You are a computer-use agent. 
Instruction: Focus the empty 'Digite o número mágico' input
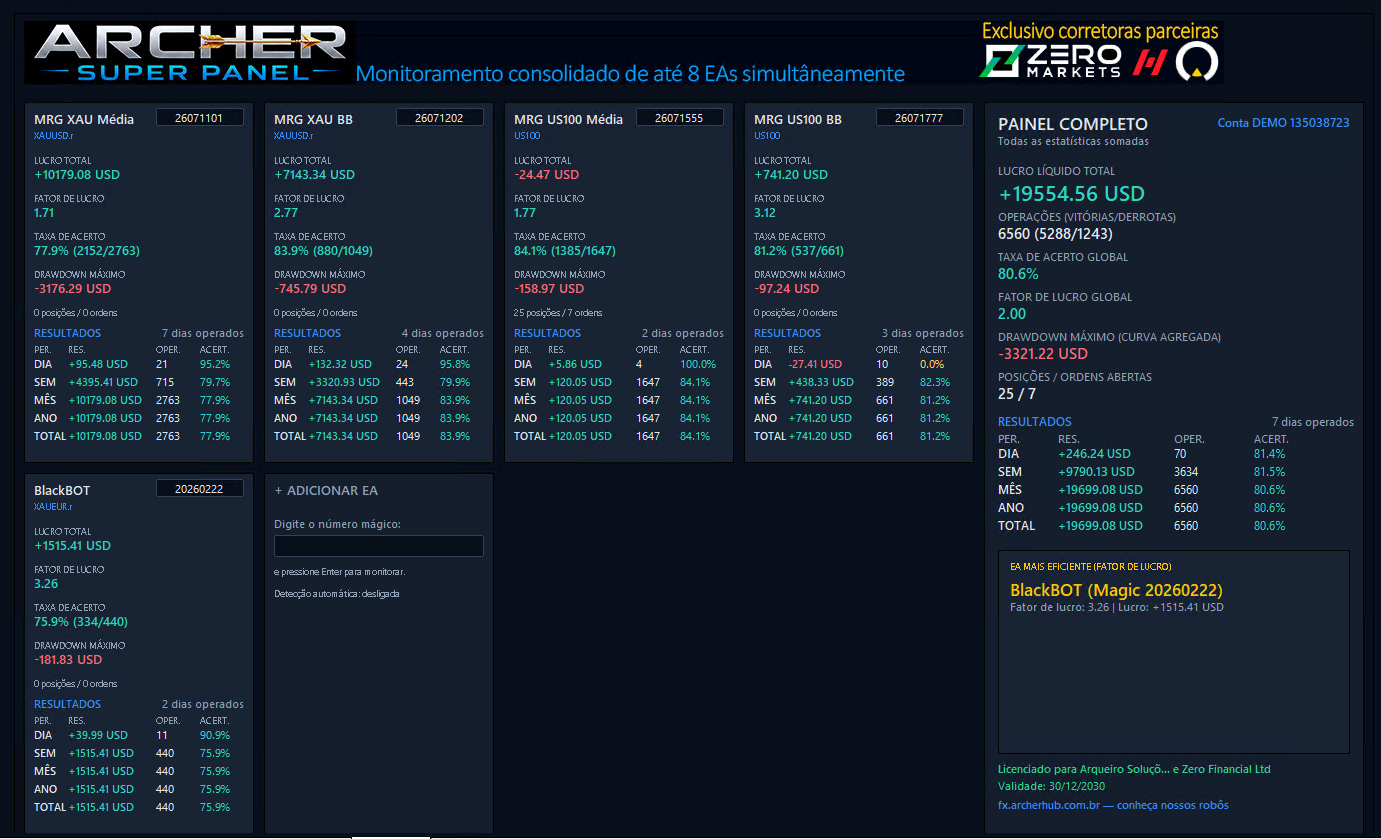tap(379, 546)
